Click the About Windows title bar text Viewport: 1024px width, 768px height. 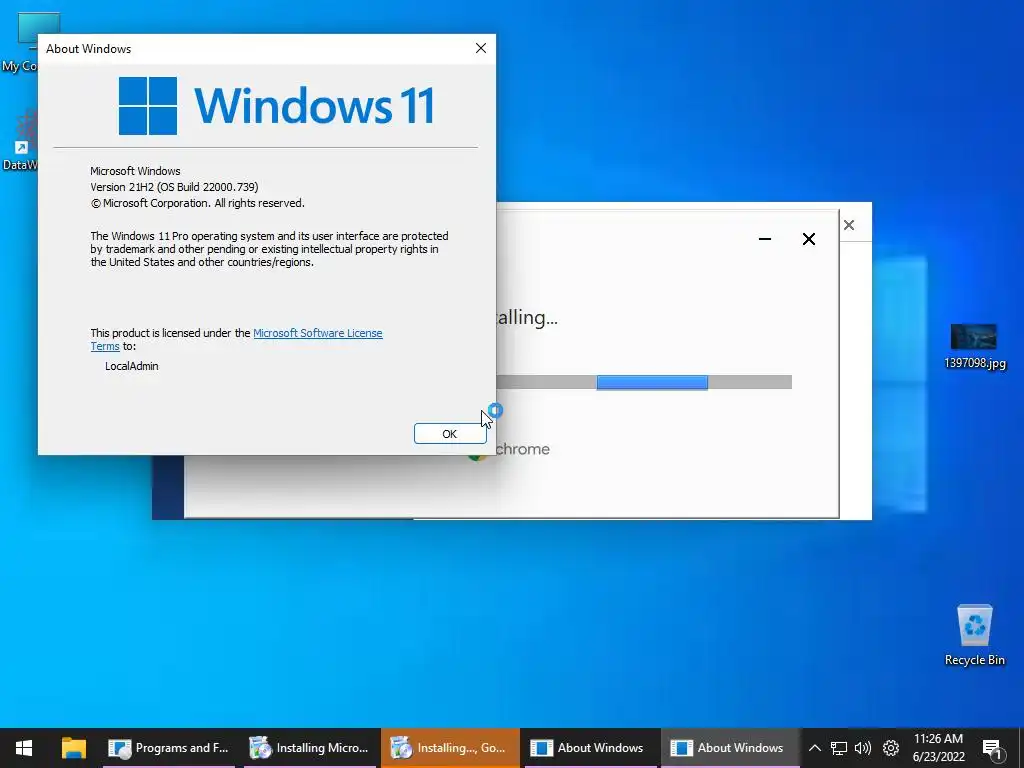tap(88, 49)
